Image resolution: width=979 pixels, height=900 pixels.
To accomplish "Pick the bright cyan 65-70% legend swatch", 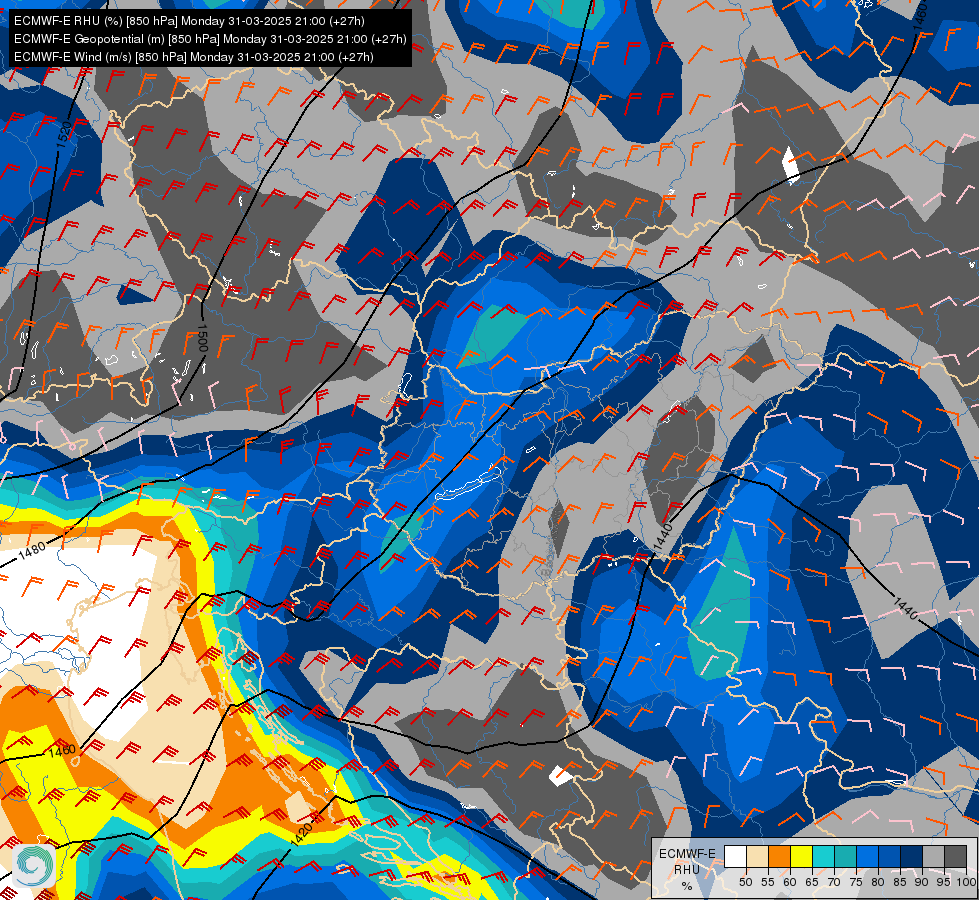I will (x=823, y=856).
